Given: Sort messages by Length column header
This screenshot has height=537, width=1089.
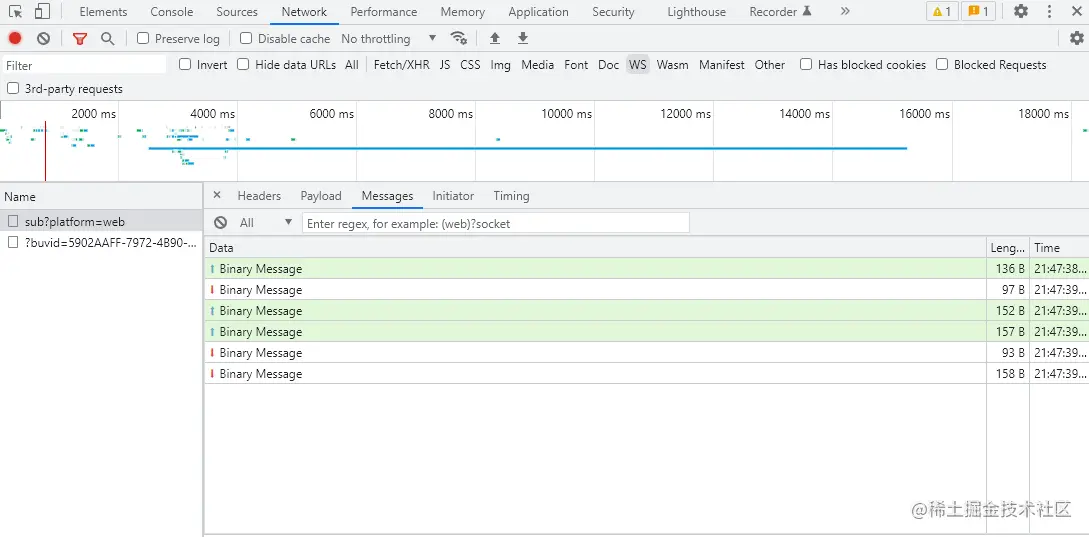Looking at the screenshot, I should click(x=1008, y=248).
